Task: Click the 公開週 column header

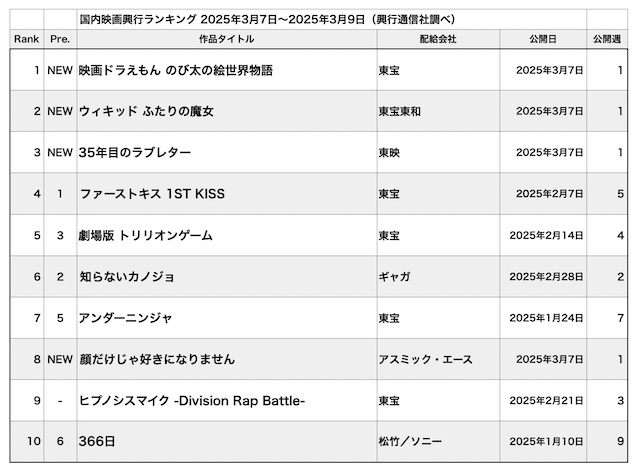Action: [x=607, y=38]
